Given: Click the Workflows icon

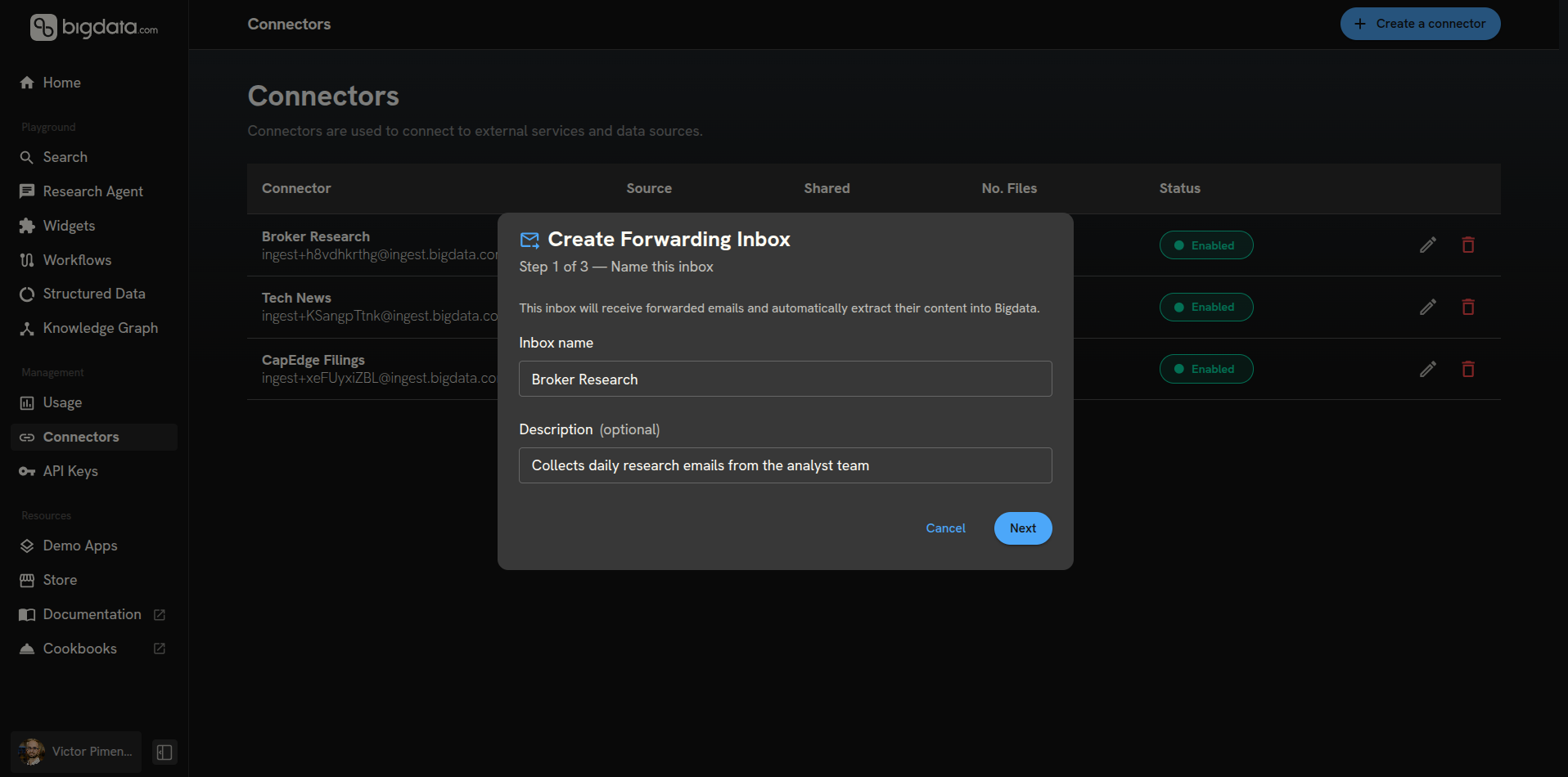Looking at the screenshot, I should [x=27, y=260].
